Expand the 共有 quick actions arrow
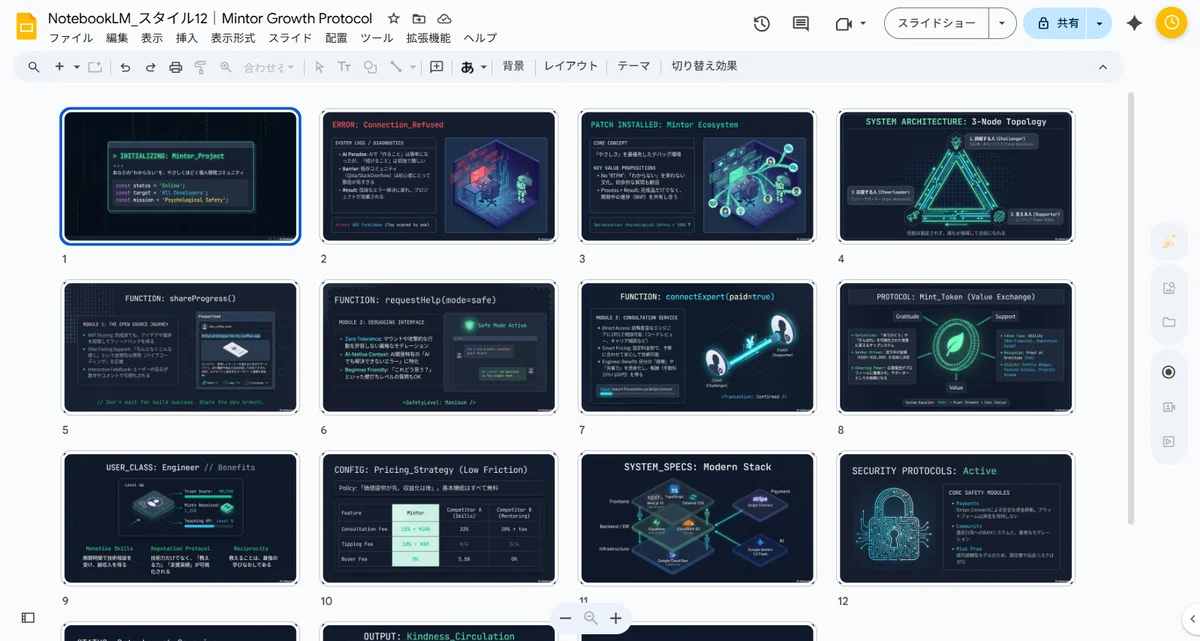Viewport: 1200px width, 641px height. tap(1100, 23)
